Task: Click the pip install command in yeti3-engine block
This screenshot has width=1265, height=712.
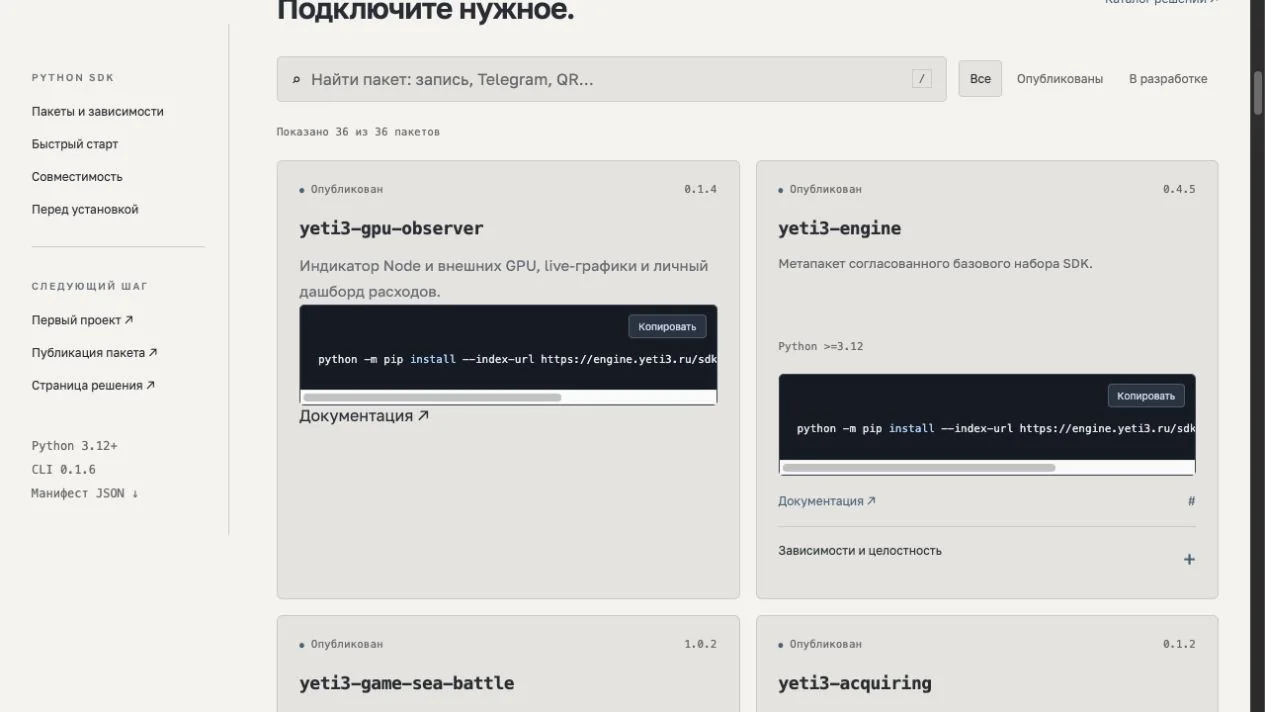Action: click(996, 429)
